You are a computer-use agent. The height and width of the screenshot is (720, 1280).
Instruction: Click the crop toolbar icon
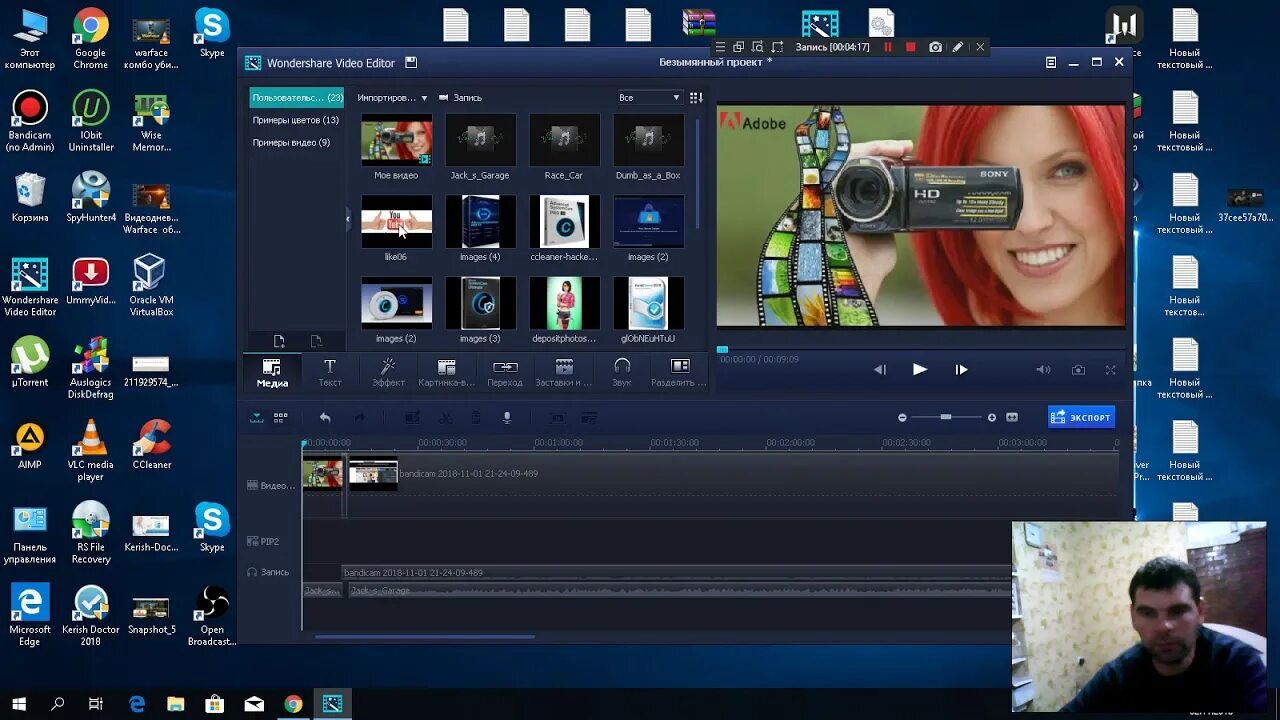pyautogui.click(x=558, y=417)
